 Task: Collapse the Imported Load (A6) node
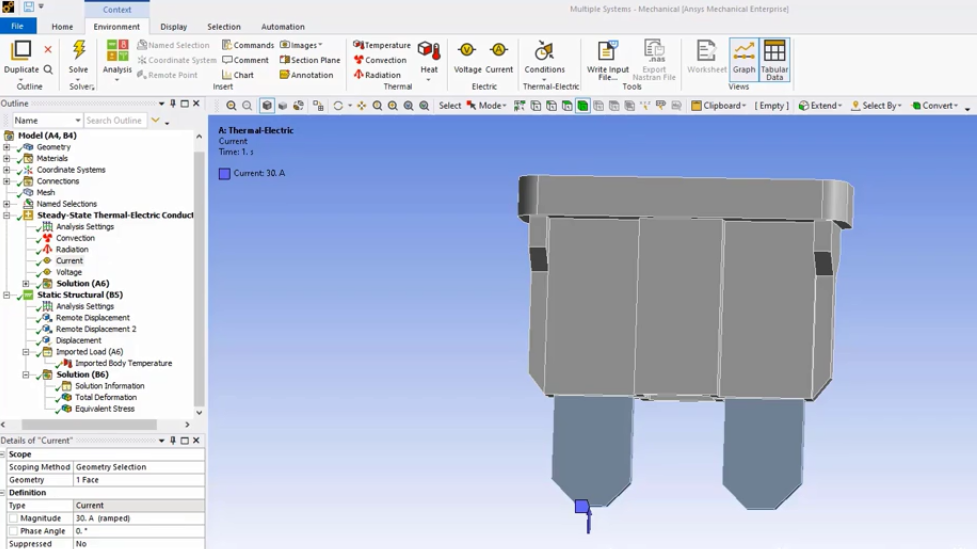click(x=26, y=352)
